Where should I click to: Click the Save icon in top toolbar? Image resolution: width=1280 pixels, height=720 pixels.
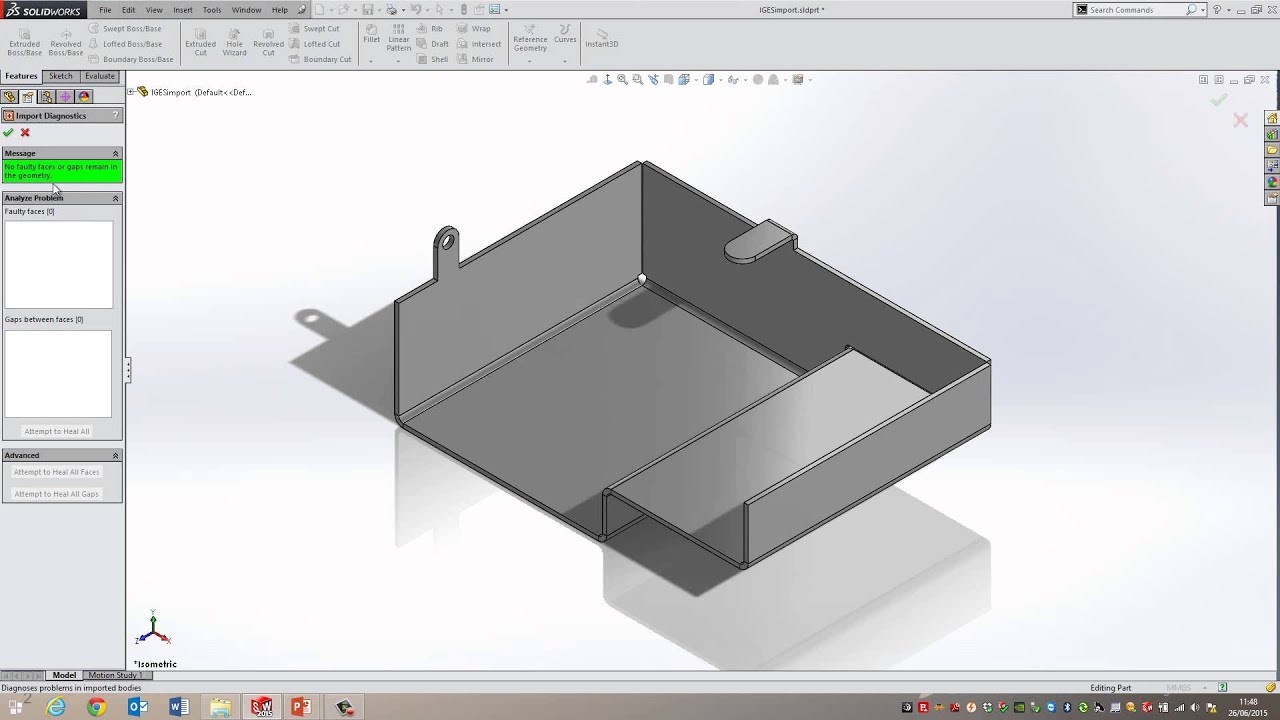(369, 10)
